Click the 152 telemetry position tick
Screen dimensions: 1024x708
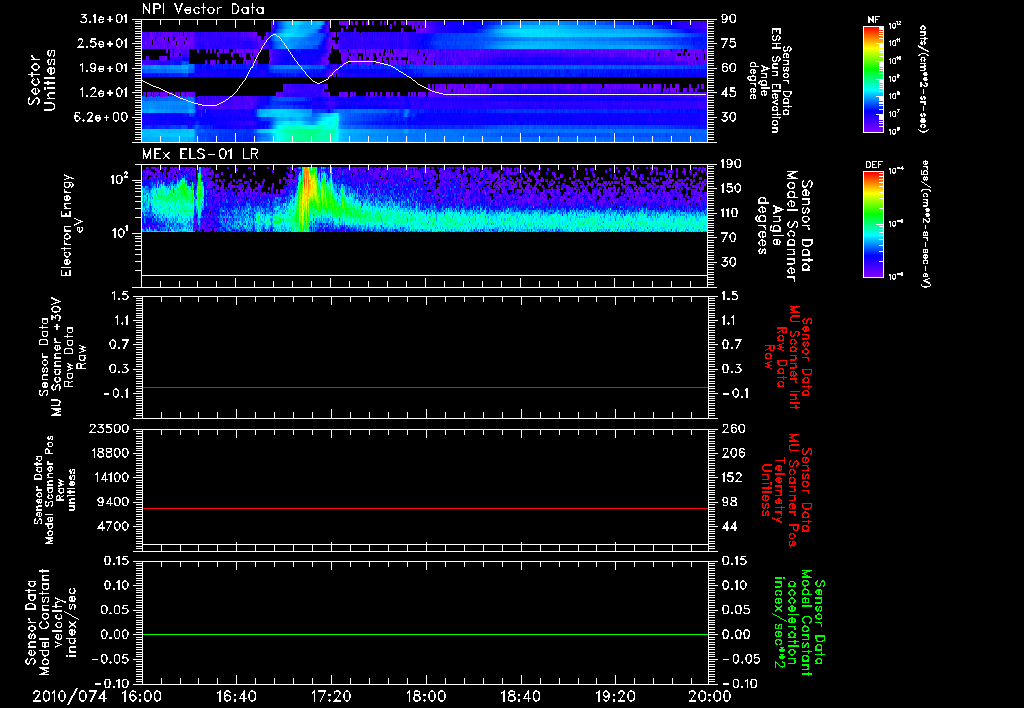(x=733, y=477)
